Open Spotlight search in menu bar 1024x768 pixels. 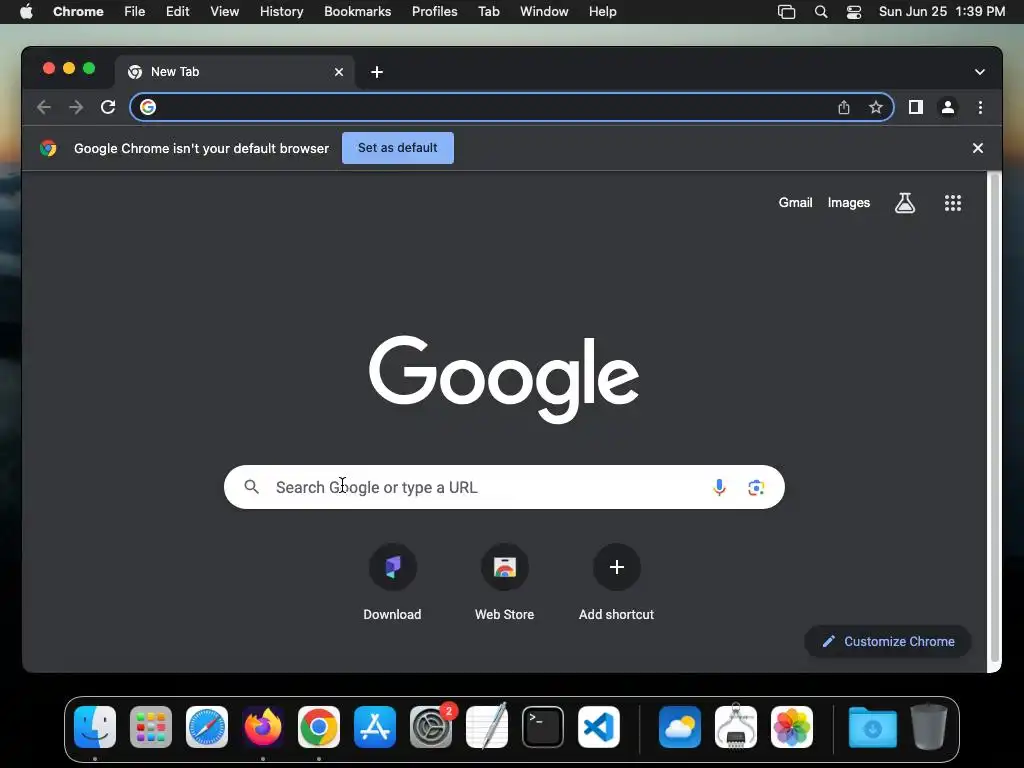tap(821, 12)
